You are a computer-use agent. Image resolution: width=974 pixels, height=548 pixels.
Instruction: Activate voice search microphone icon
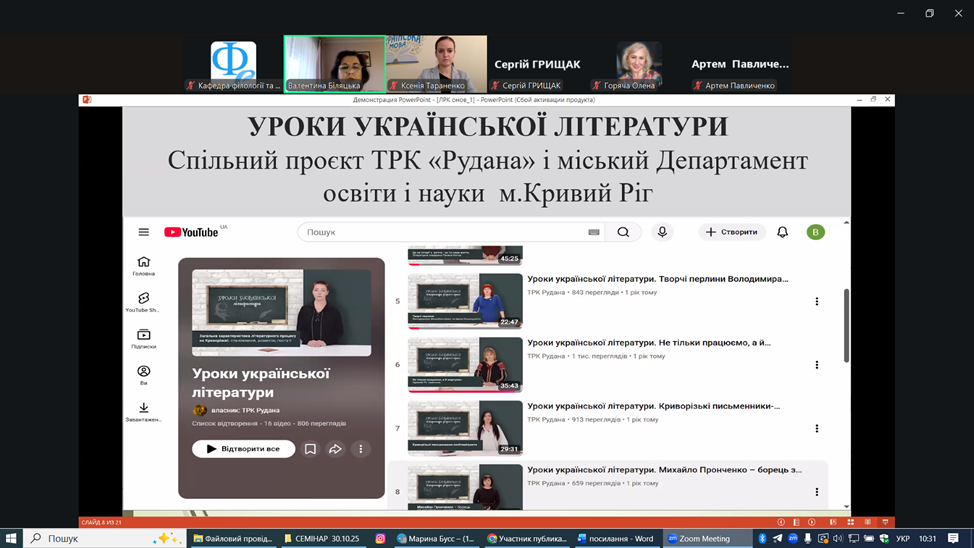(x=662, y=232)
